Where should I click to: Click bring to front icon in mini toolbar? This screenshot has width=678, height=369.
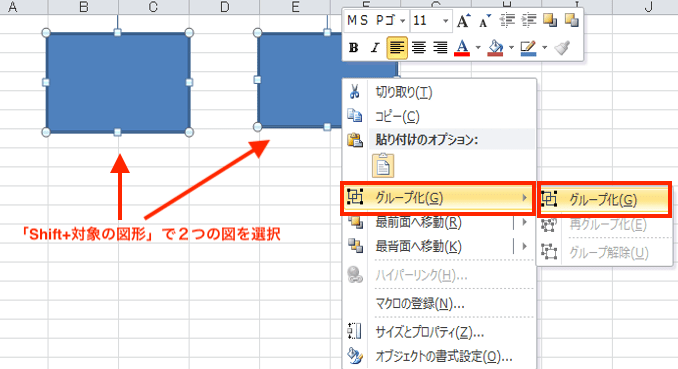tap(550, 20)
